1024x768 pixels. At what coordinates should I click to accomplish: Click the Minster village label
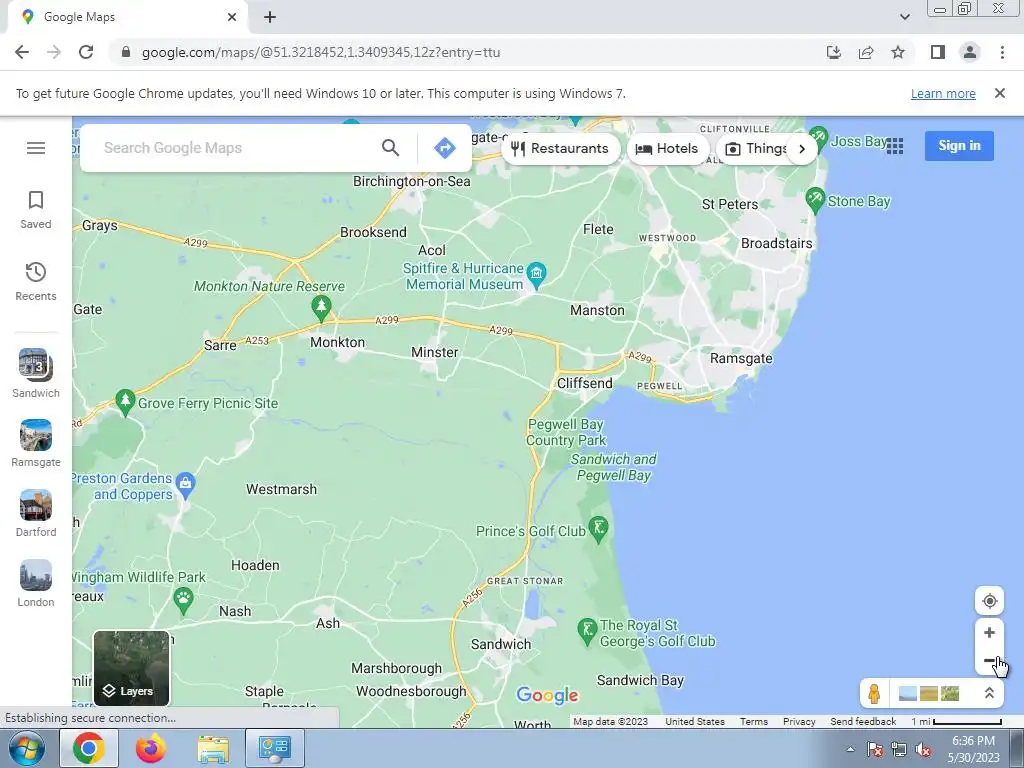click(x=434, y=352)
